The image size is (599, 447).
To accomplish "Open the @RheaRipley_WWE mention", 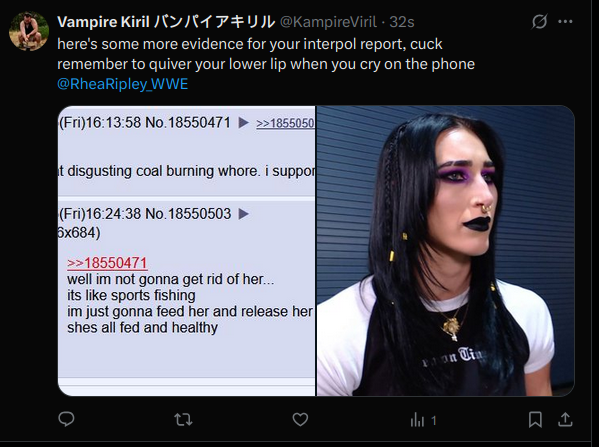I will click(123, 84).
